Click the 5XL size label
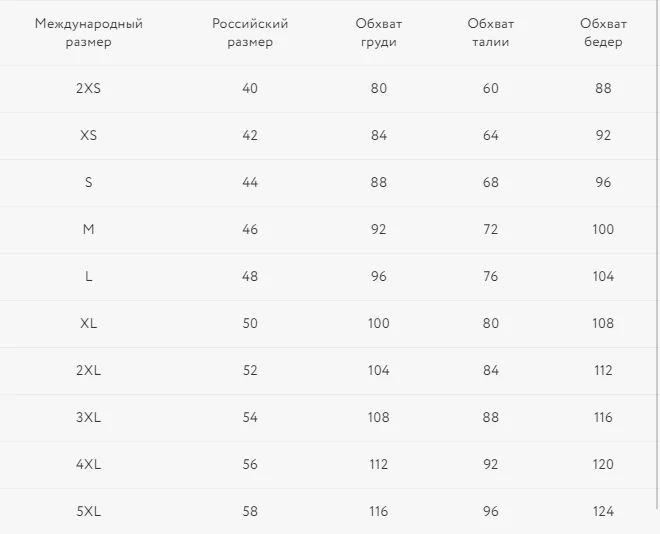Image resolution: width=660 pixels, height=534 pixels. coord(88,511)
